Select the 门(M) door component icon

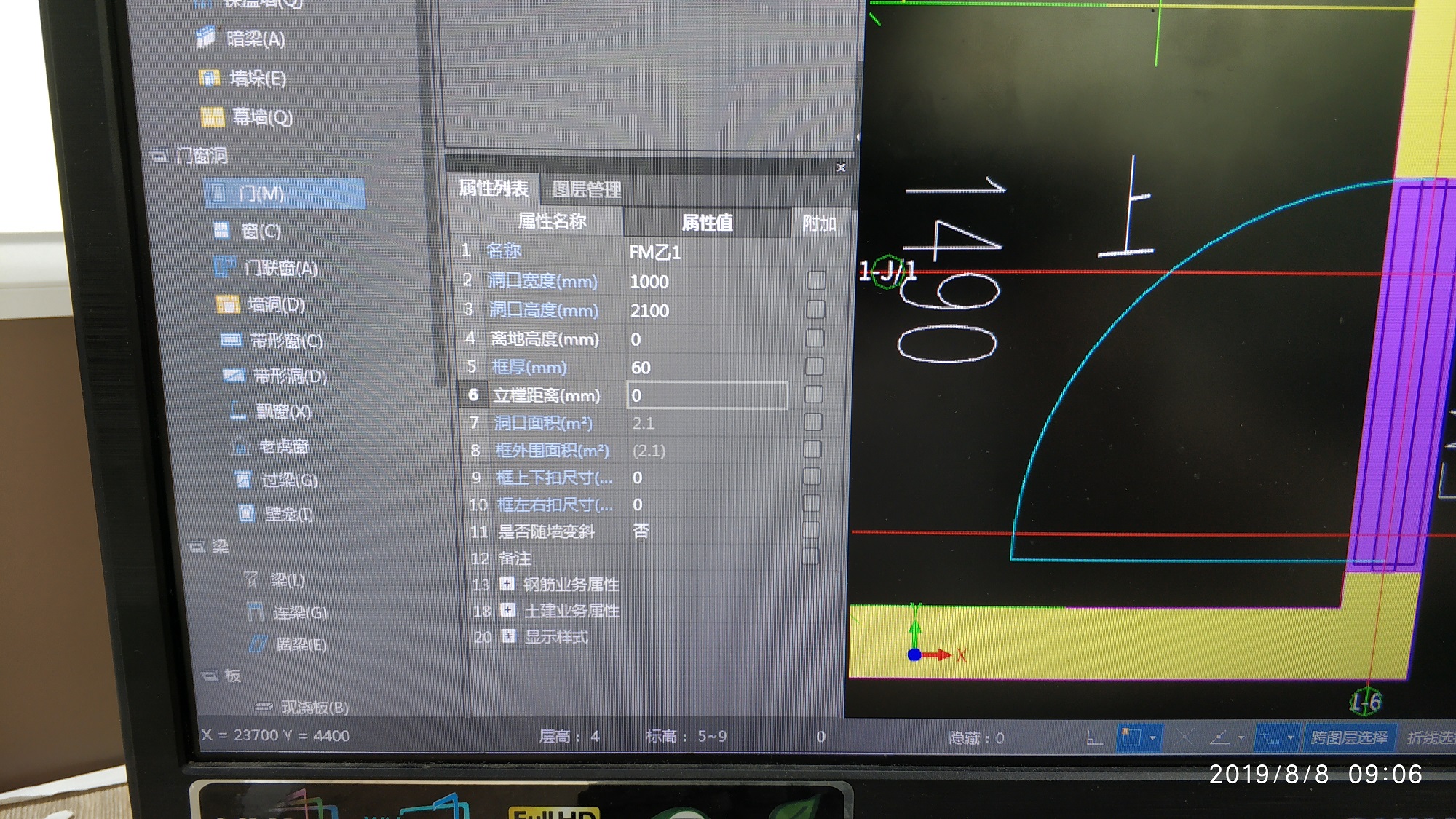(219, 193)
